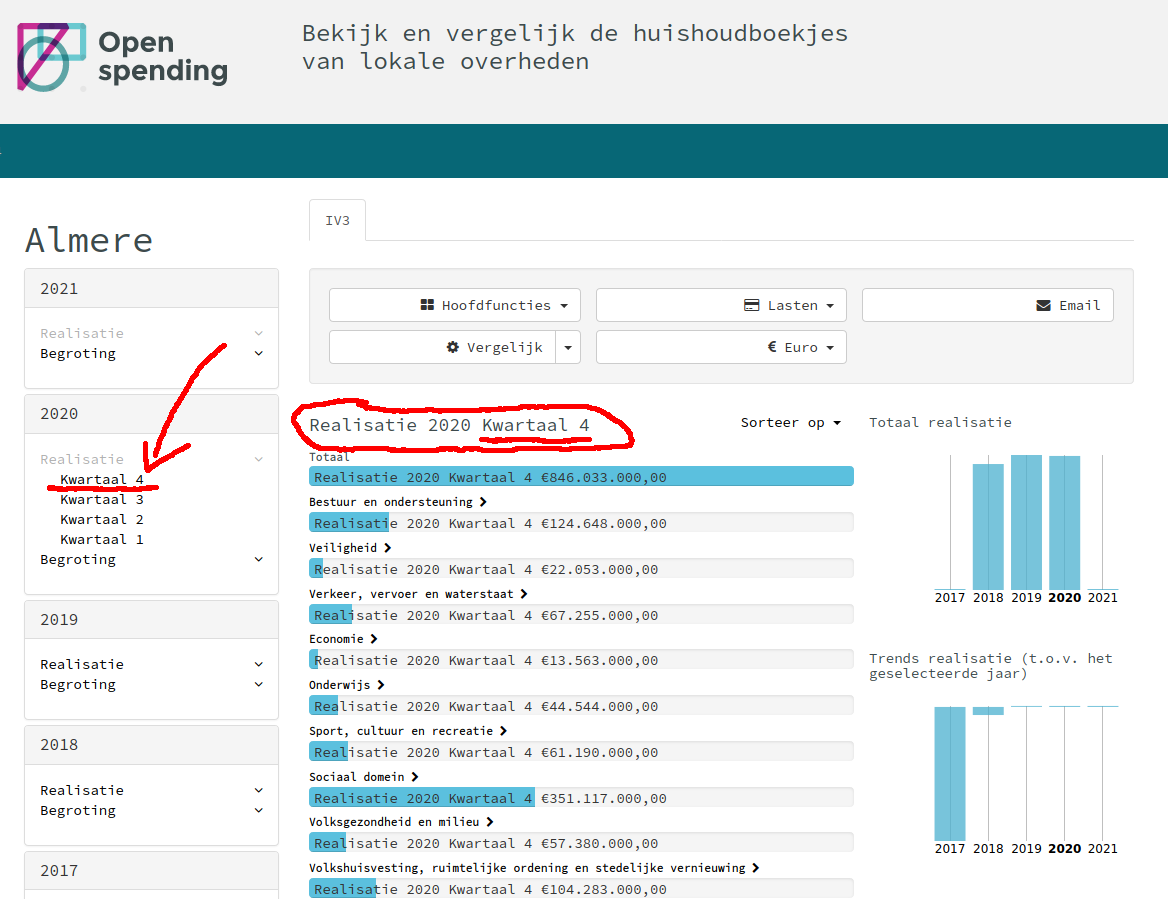Click the Open Spending logo

pyautogui.click(x=123, y=57)
